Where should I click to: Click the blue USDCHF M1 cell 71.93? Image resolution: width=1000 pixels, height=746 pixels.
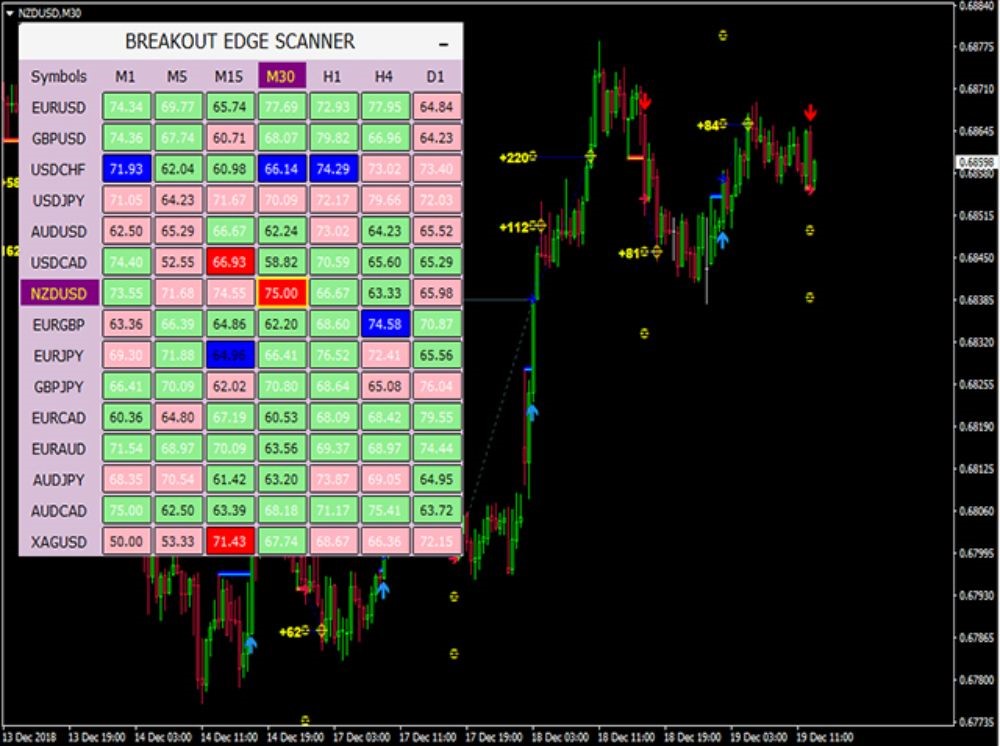(x=126, y=168)
